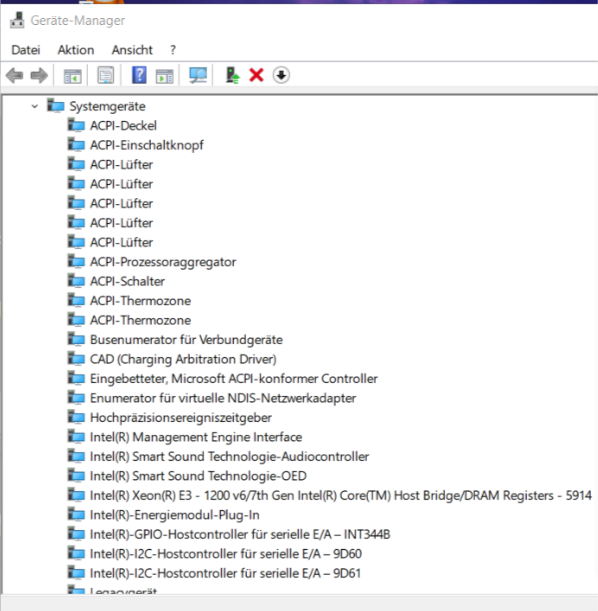Select Enumerator für virtuelle NDIS-Netzwerkadapter
Image resolution: width=598 pixels, height=611 pixels.
pos(223,398)
